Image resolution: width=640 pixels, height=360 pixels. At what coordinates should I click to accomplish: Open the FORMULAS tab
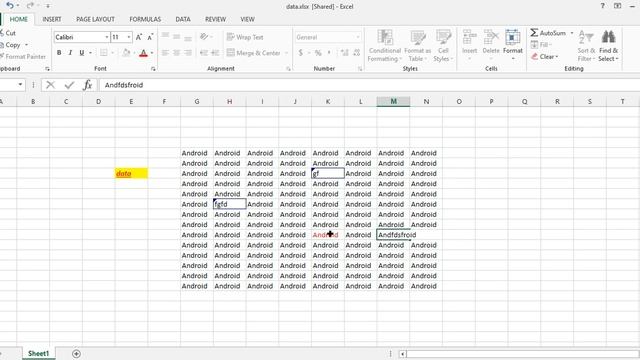(145, 19)
